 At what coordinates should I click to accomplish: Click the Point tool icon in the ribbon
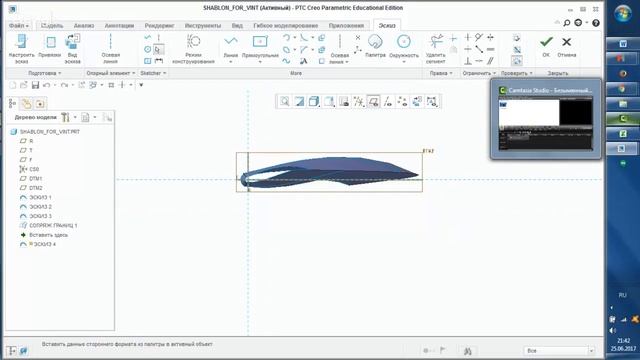(358, 38)
